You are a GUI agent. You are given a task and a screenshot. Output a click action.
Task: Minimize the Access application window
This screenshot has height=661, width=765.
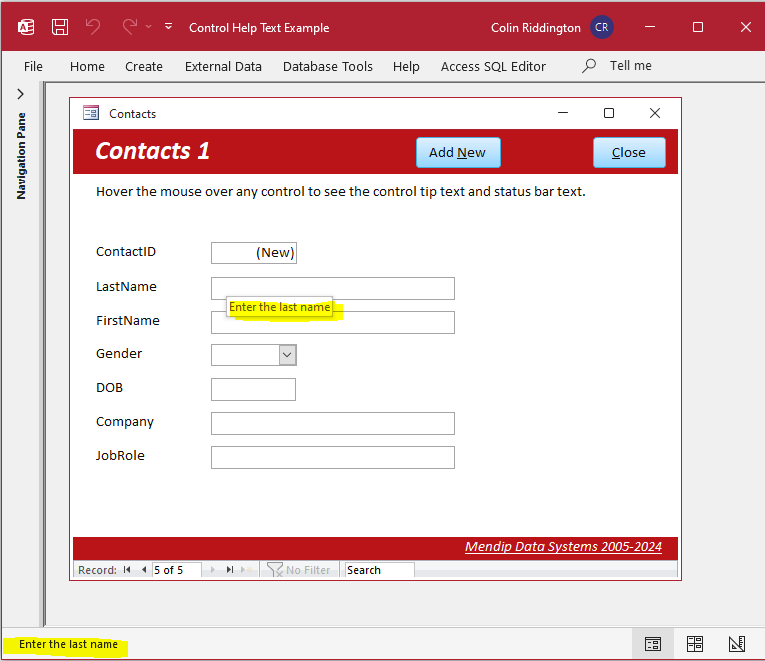point(650,27)
